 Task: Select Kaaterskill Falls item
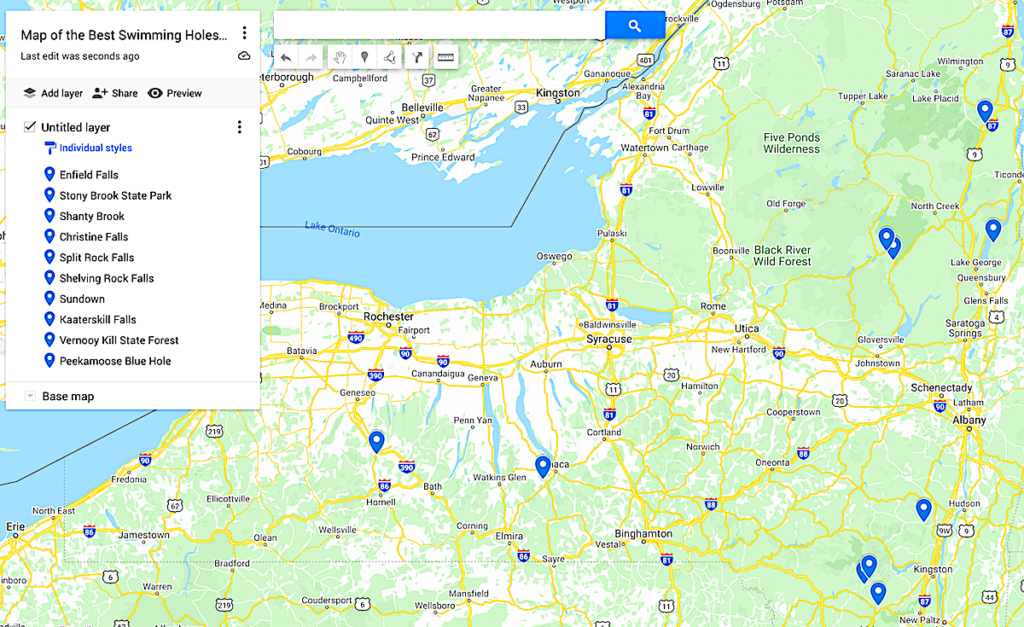(98, 319)
